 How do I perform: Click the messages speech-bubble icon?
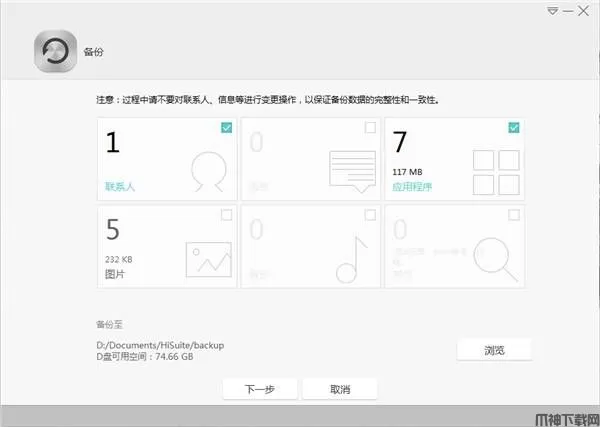tap(352, 171)
